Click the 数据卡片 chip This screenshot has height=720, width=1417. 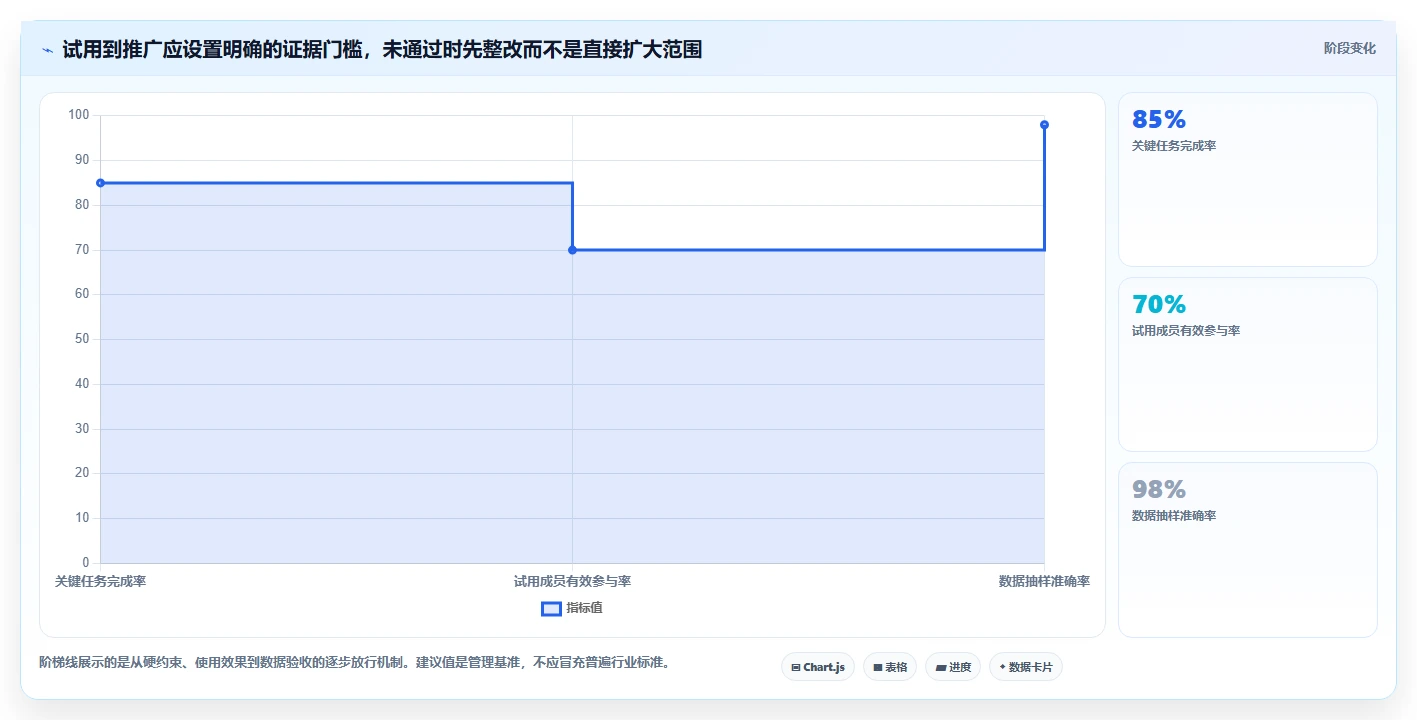click(1026, 667)
